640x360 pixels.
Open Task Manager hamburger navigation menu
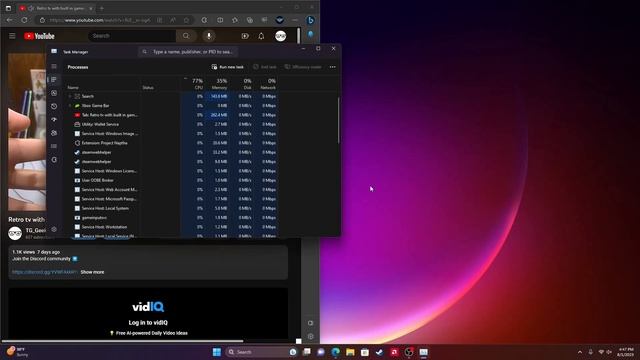tap(54, 67)
